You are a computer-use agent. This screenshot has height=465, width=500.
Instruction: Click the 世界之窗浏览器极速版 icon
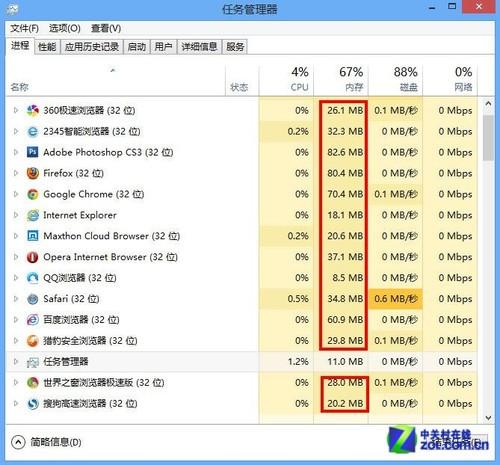click(x=33, y=383)
